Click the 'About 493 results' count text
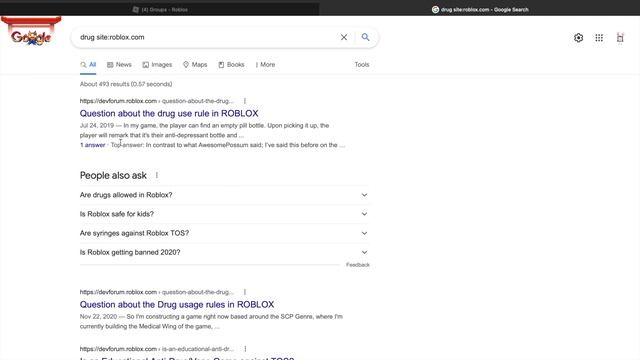The image size is (640, 360). pyautogui.click(x=126, y=84)
